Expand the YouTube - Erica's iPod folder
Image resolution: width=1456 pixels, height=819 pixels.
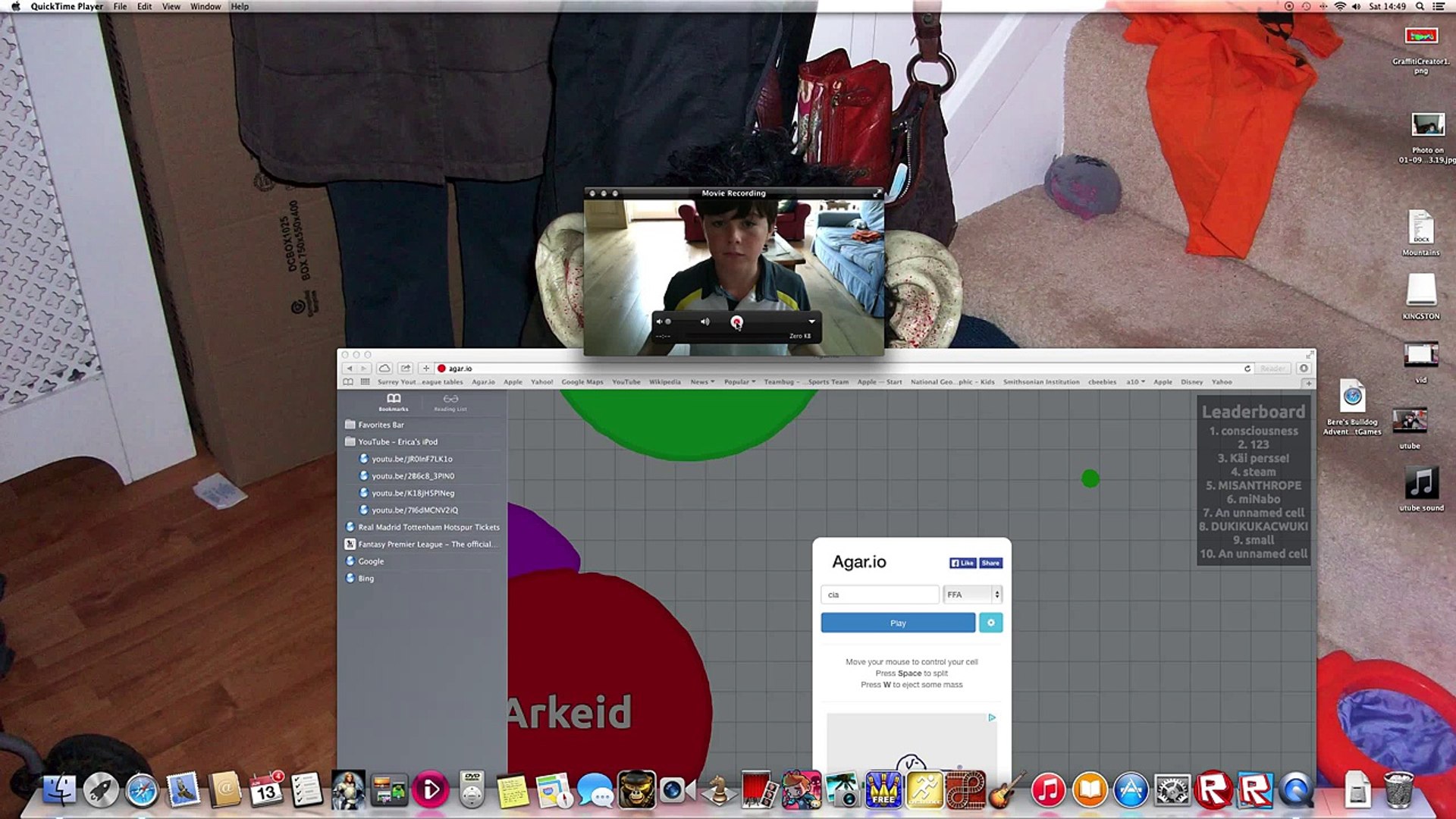(397, 441)
